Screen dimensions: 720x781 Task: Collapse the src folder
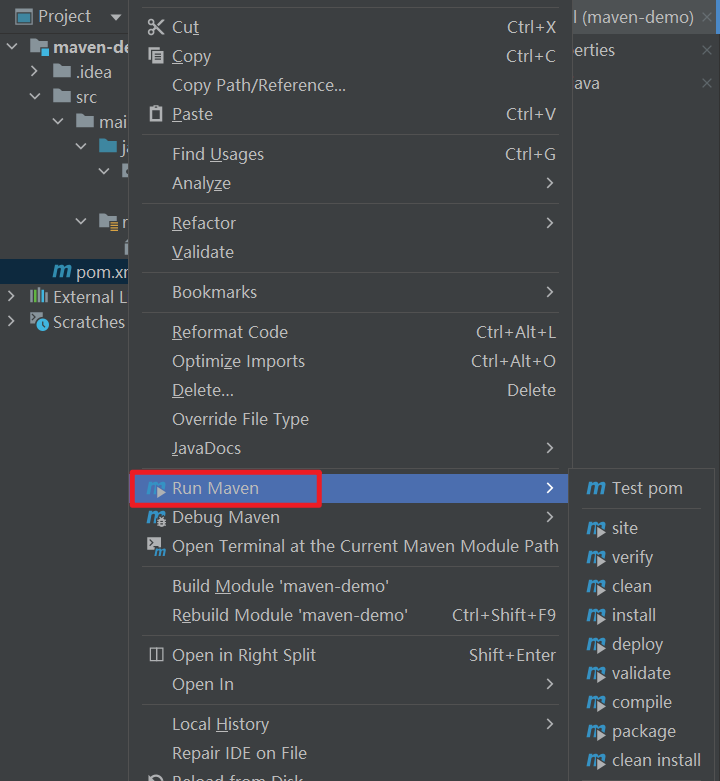[x=34, y=97]
